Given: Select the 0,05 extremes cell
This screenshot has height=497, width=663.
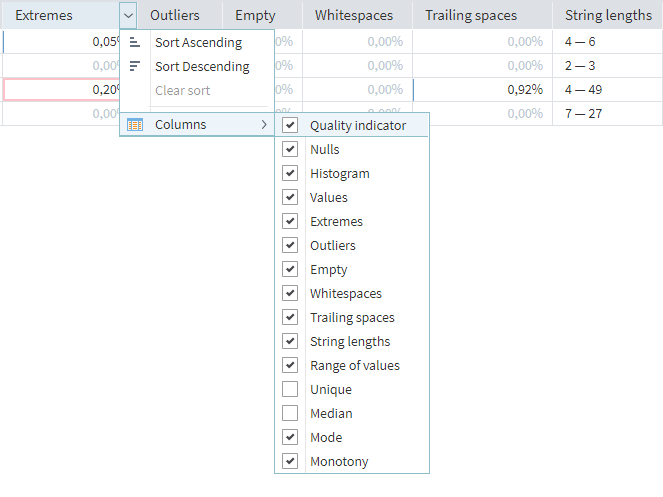Looking at the screenshot, I should click(x=62, y=41).
